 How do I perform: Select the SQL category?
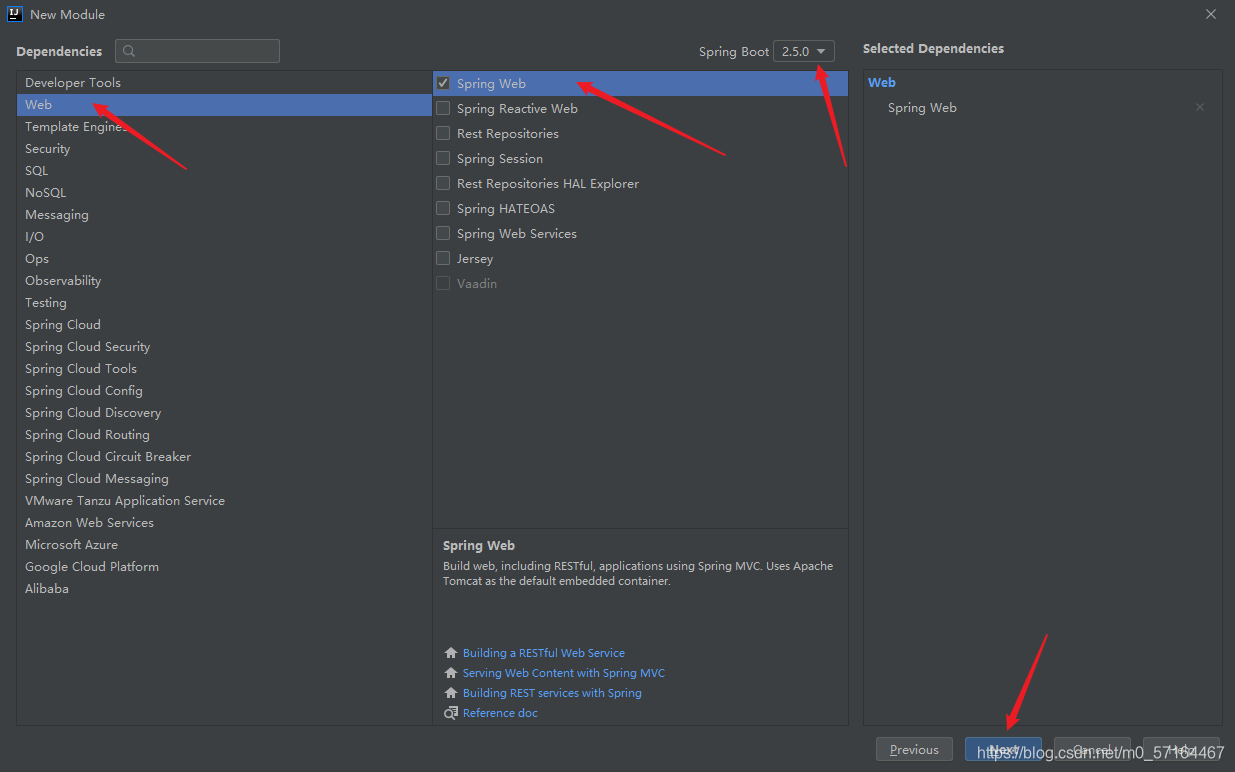(x=224, y=170)
